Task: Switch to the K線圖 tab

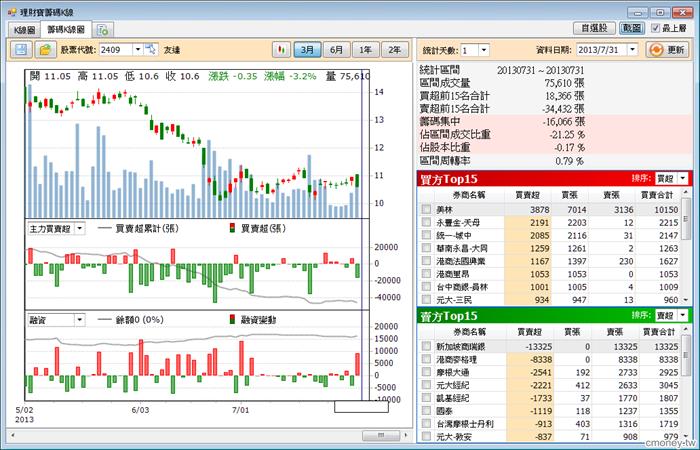Action: (24, 30)
